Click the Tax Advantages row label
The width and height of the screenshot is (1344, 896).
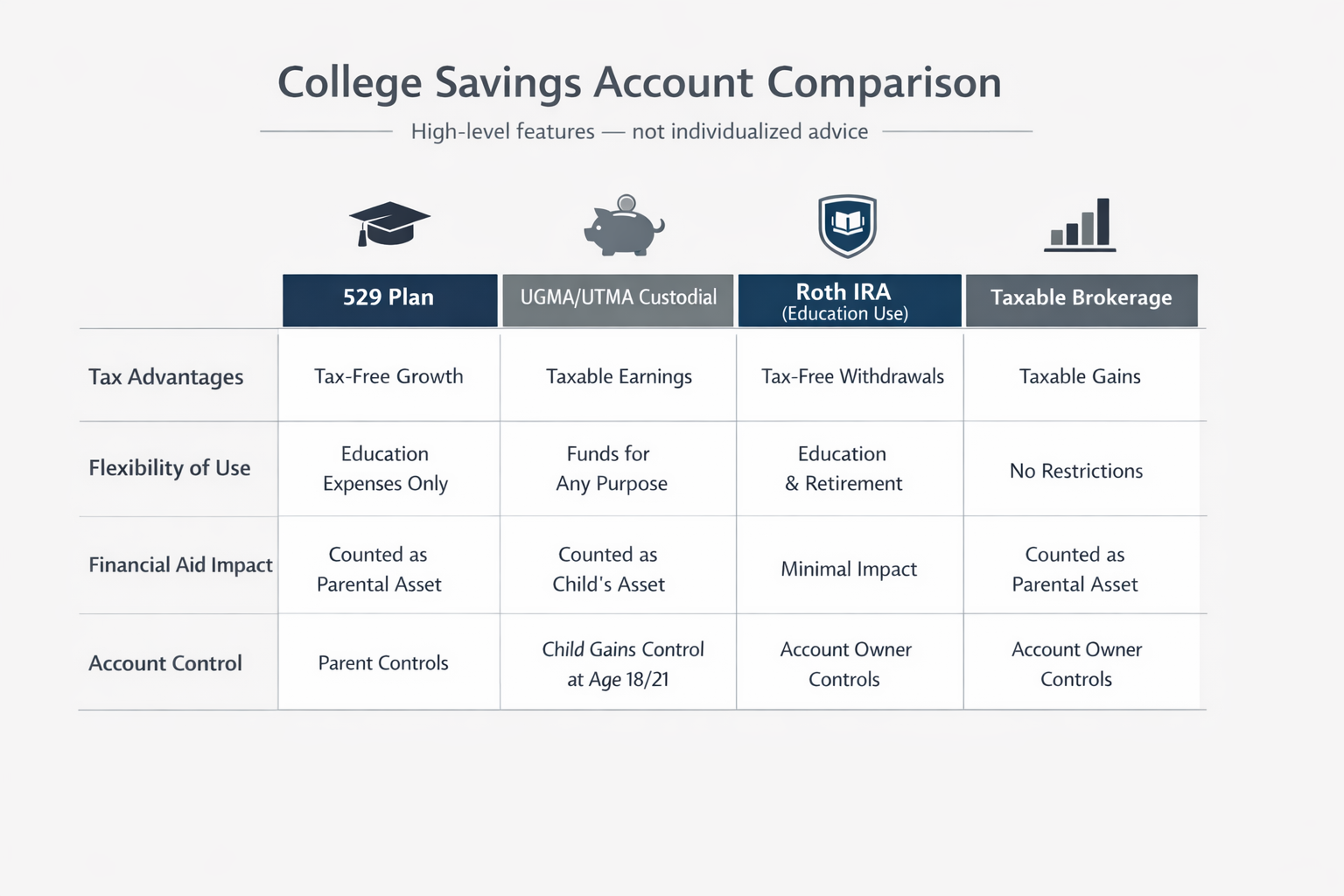pyautogui.click(x=166, y=377)
